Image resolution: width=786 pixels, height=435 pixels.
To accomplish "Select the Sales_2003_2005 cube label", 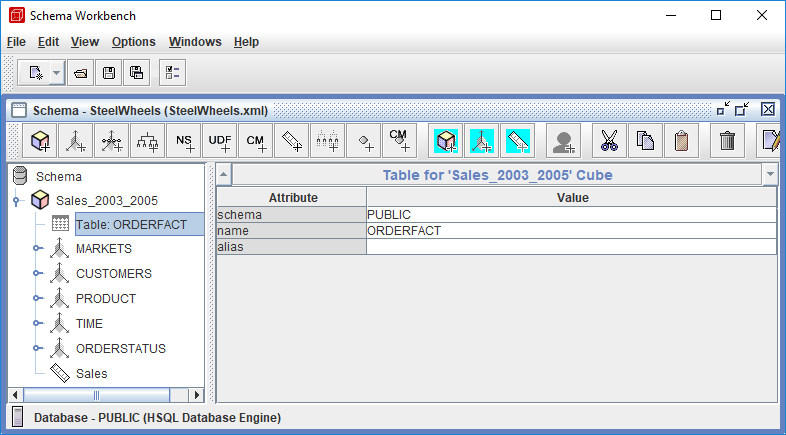I will (107, 201).
